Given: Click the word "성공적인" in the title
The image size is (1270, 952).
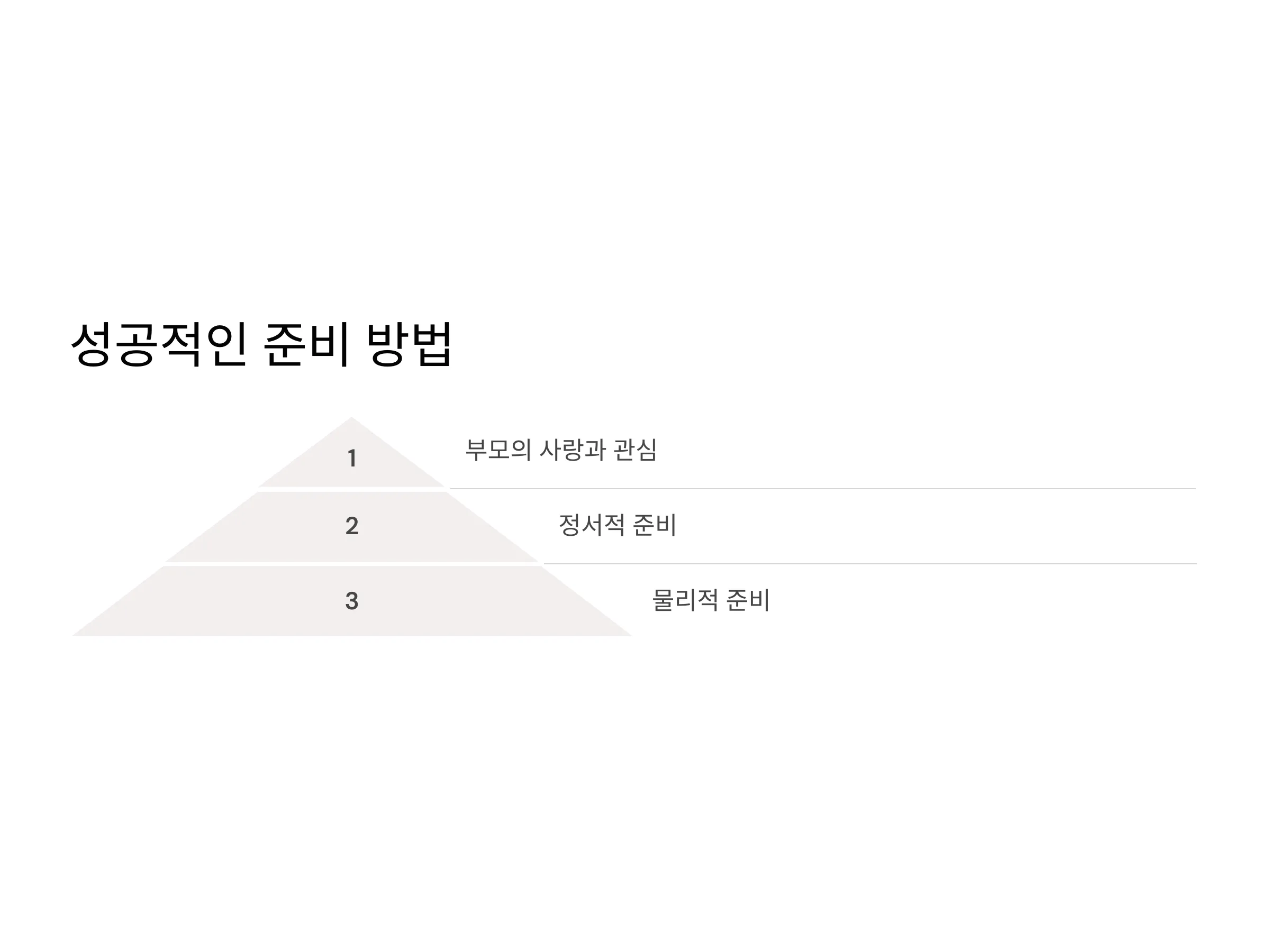Looking at the screenshot, I should [x=159, y=344].
